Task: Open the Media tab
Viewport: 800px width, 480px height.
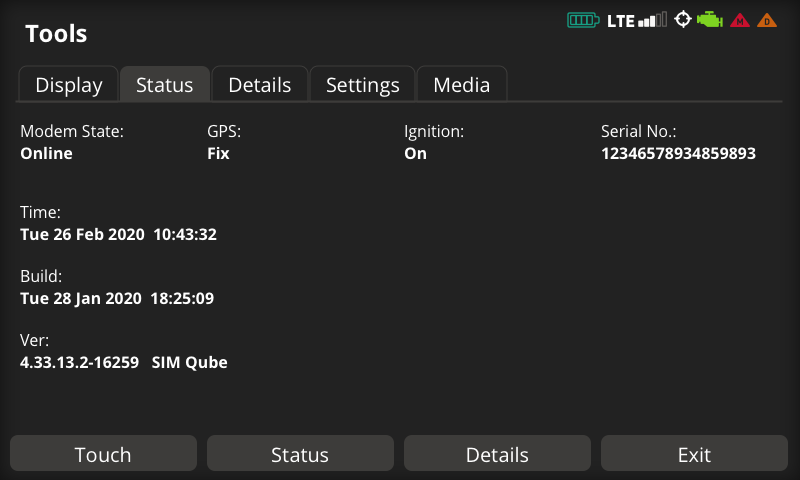Action: click(462, 85)
